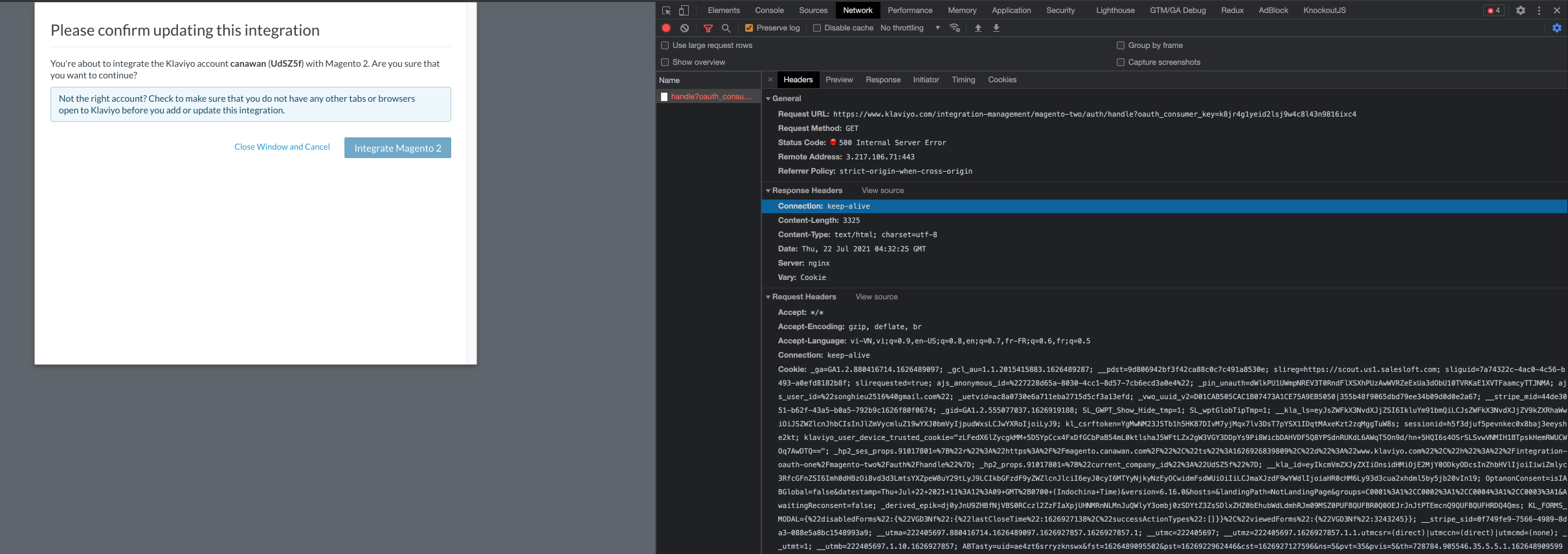1568x554 pixels.
Task: Select the Headers detail tab
Action: point(798,80)
